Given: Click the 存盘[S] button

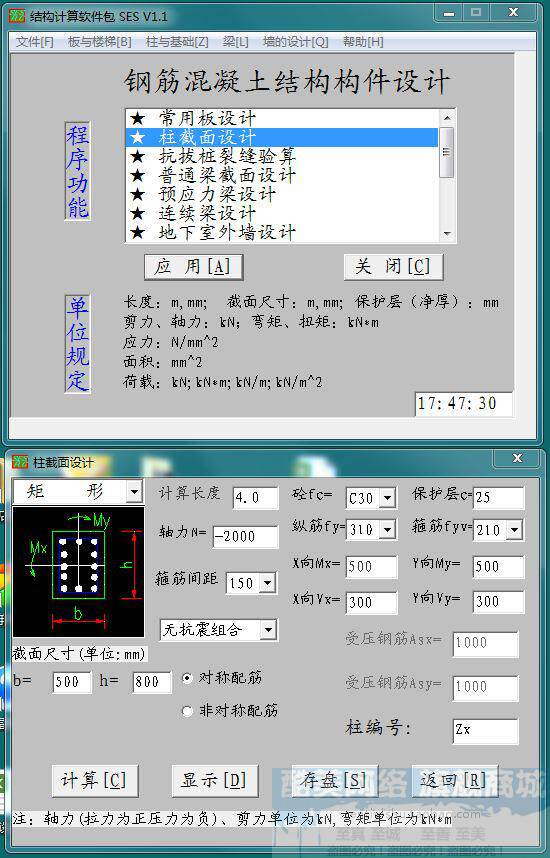Looking at the screenshot, I should tap(334, 781).
